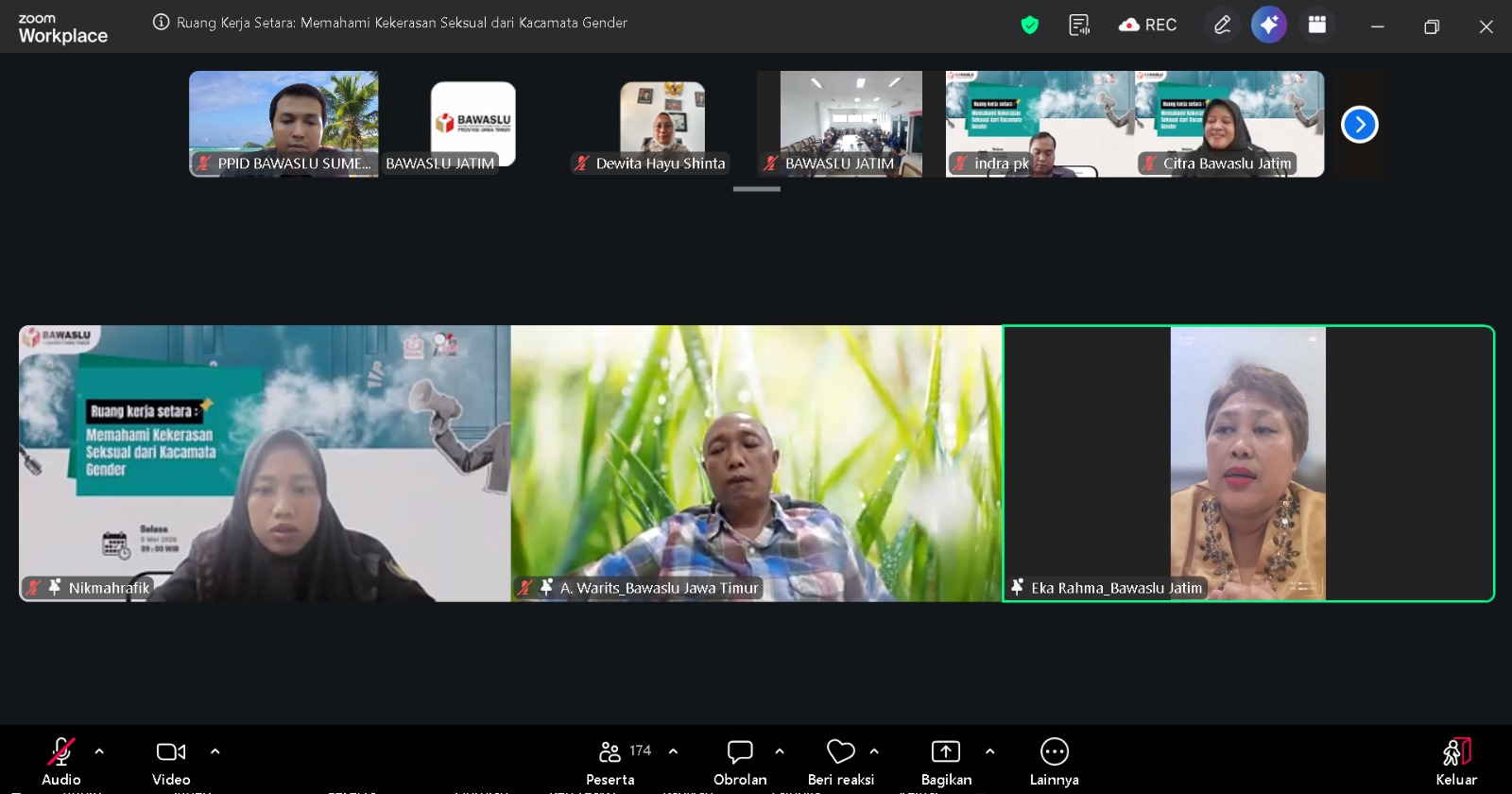Click the pin icon on Eka Rahma label
The image size is (1512, 794).
(x=1018, y=587)
